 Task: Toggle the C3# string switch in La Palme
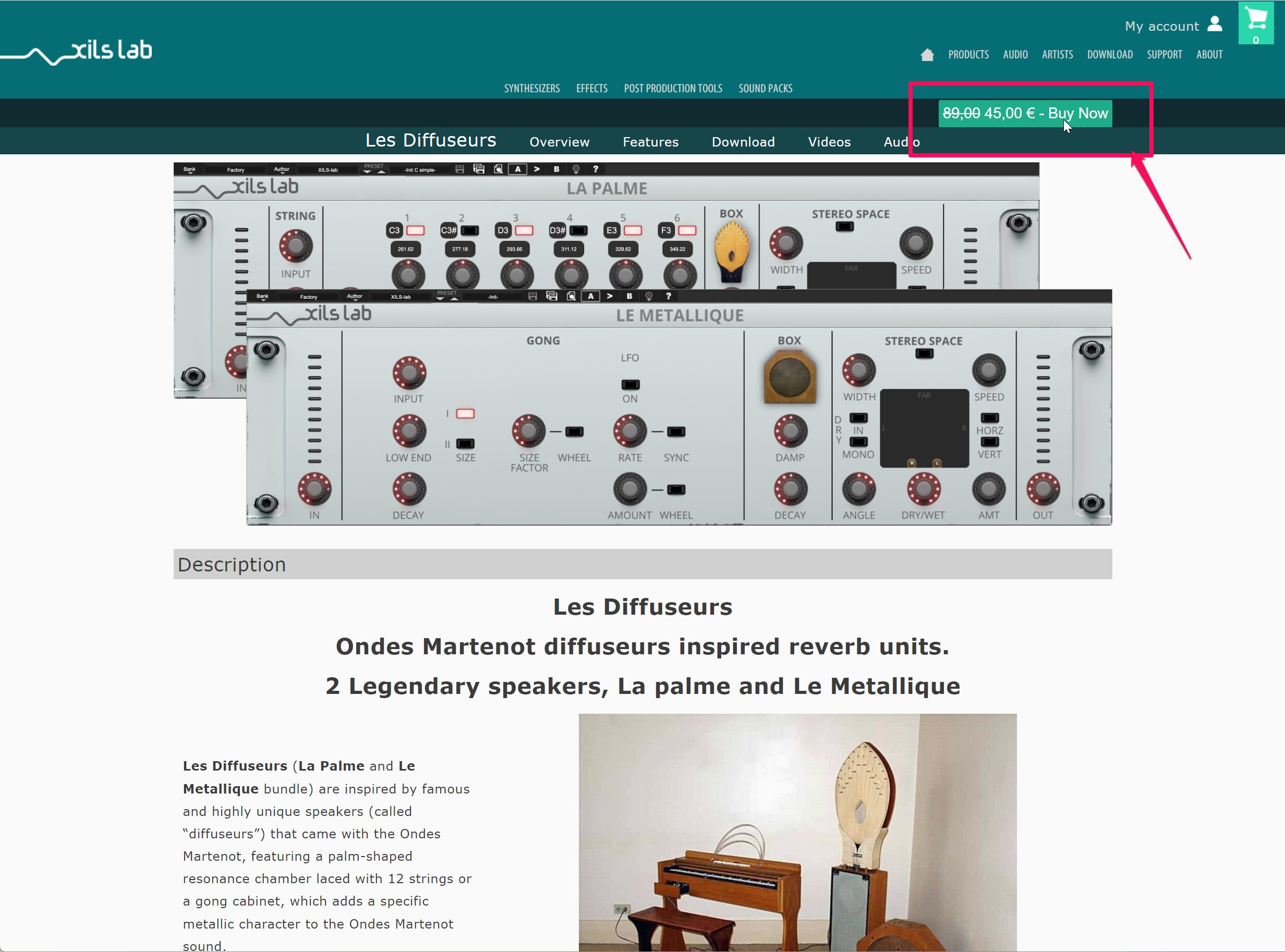[470, 230]
